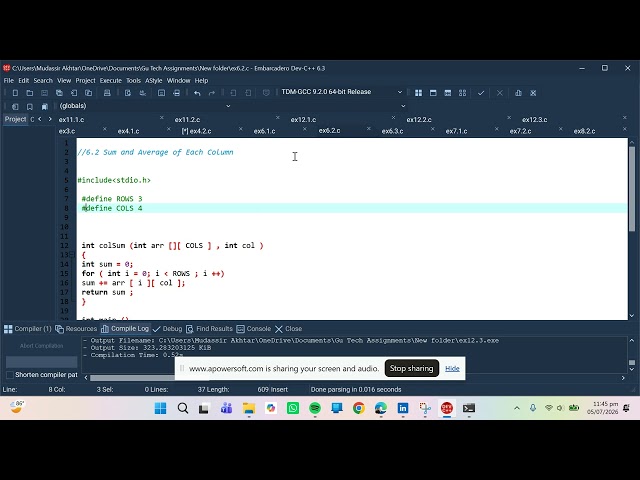Viewport: 640px width, 480px height.
Task: Click the Stop sharing button
Action: [411, 368]
